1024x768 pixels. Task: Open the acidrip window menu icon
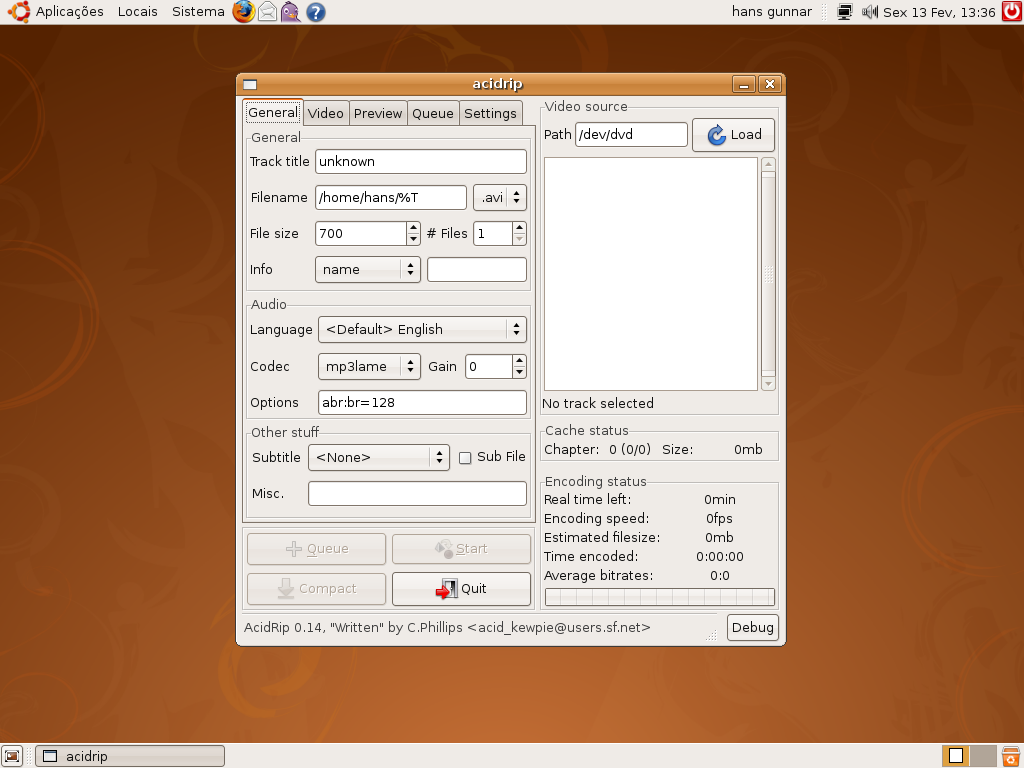(250, 84)
